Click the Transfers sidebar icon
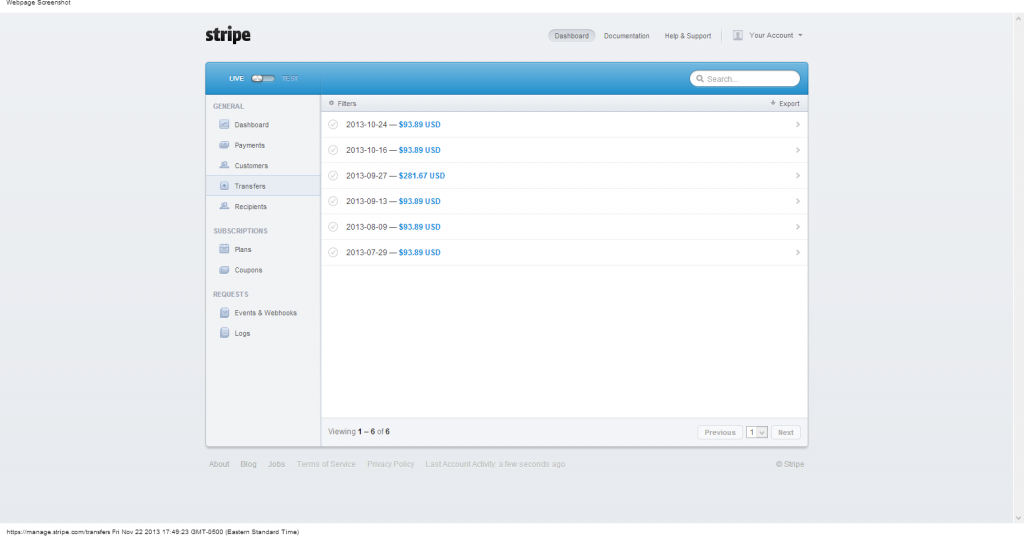 [x=224, y=186]
